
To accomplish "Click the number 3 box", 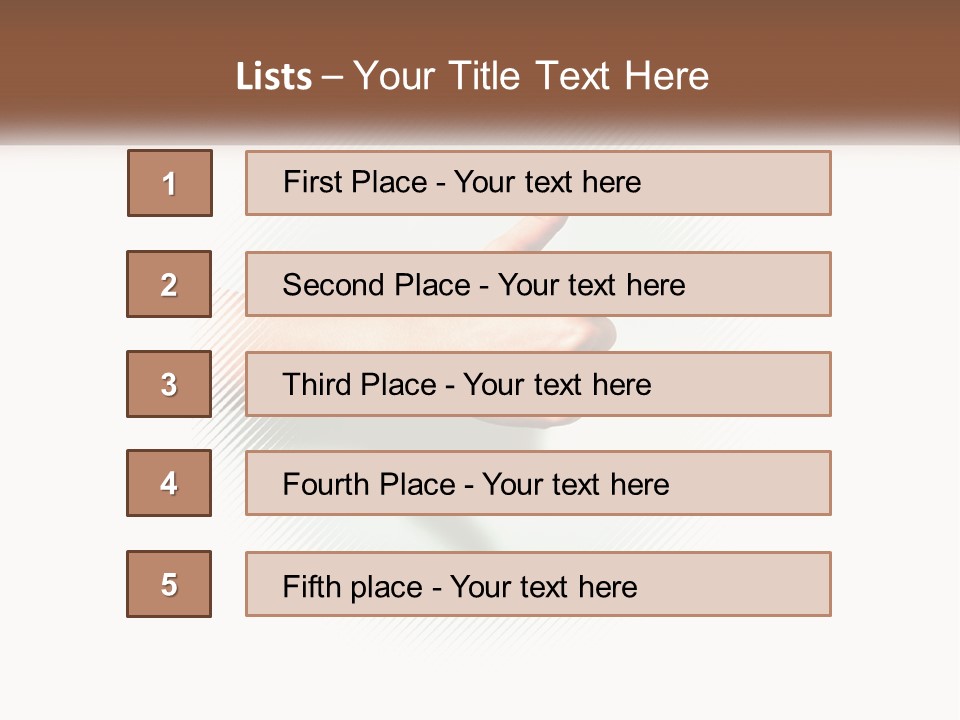I will (x=169, y=384).
